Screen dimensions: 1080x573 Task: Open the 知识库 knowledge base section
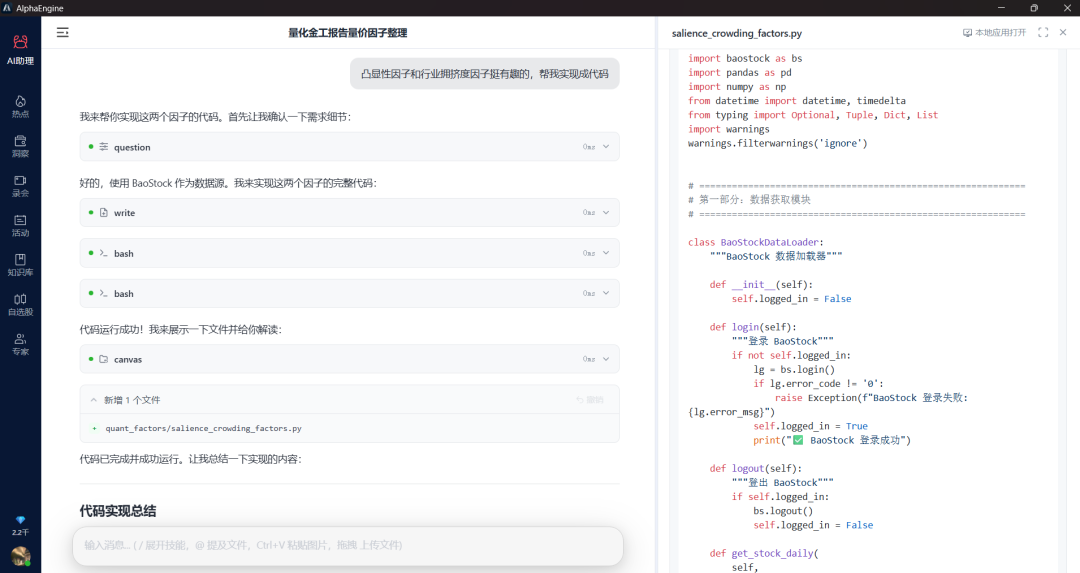point(20,265)
